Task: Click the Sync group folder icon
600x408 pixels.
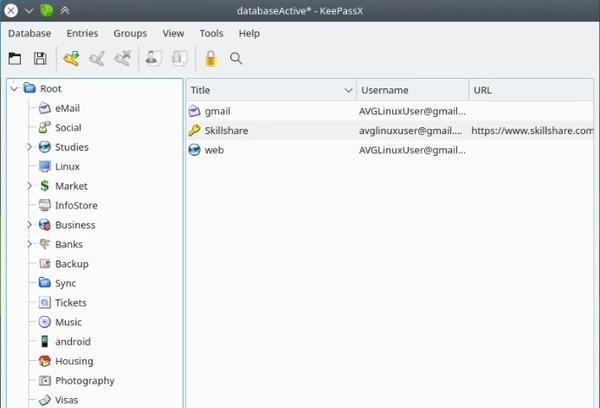Action: pyautogui.click(x=45, y=282)
